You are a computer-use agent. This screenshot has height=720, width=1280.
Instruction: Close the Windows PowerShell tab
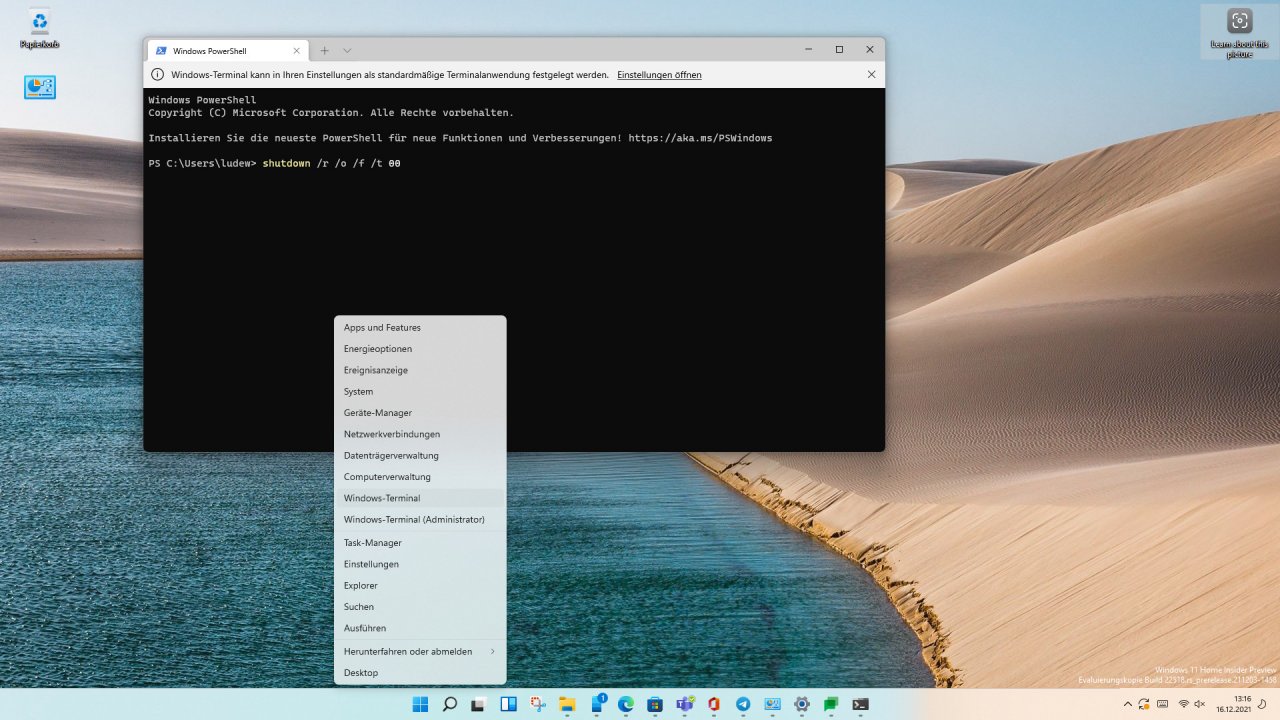tap(296, 50)
